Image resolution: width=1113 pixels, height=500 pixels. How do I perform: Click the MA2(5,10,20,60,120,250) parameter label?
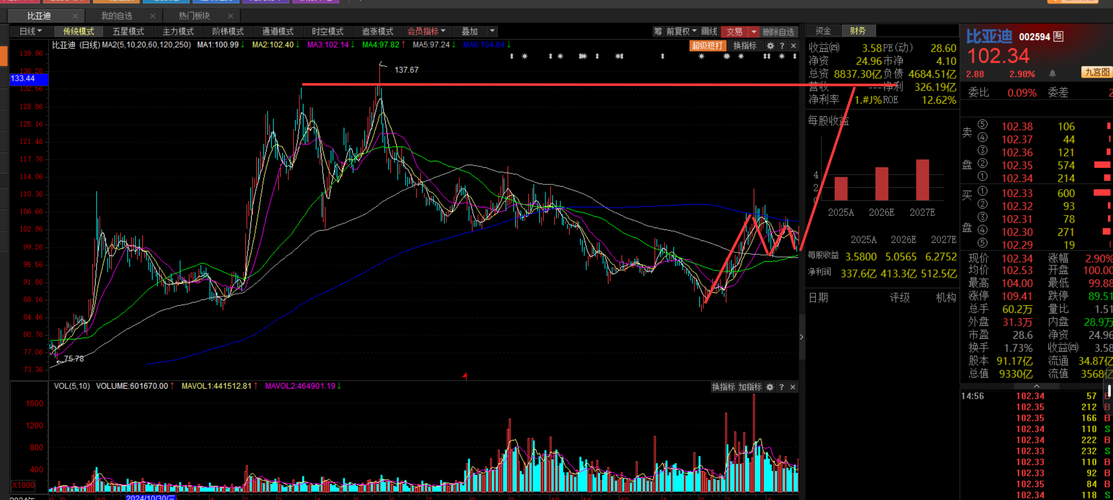click(x=146, y=45)
